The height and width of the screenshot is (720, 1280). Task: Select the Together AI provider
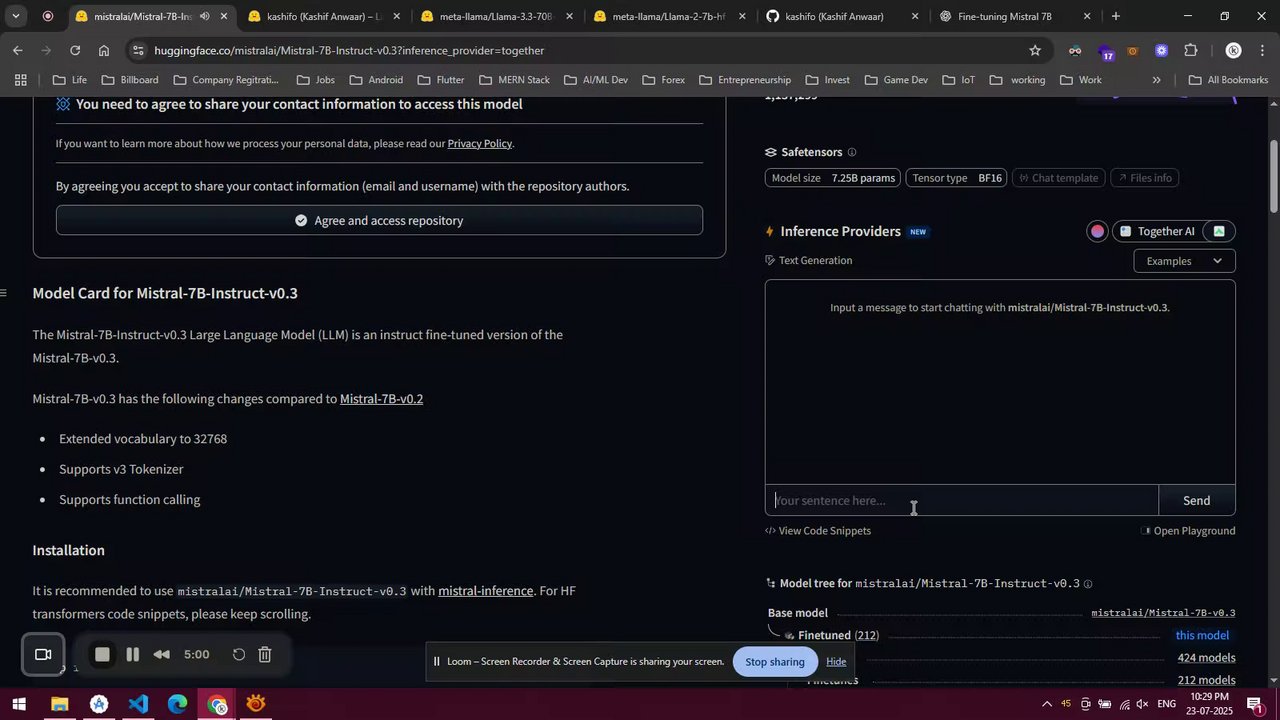(1157, 231)
